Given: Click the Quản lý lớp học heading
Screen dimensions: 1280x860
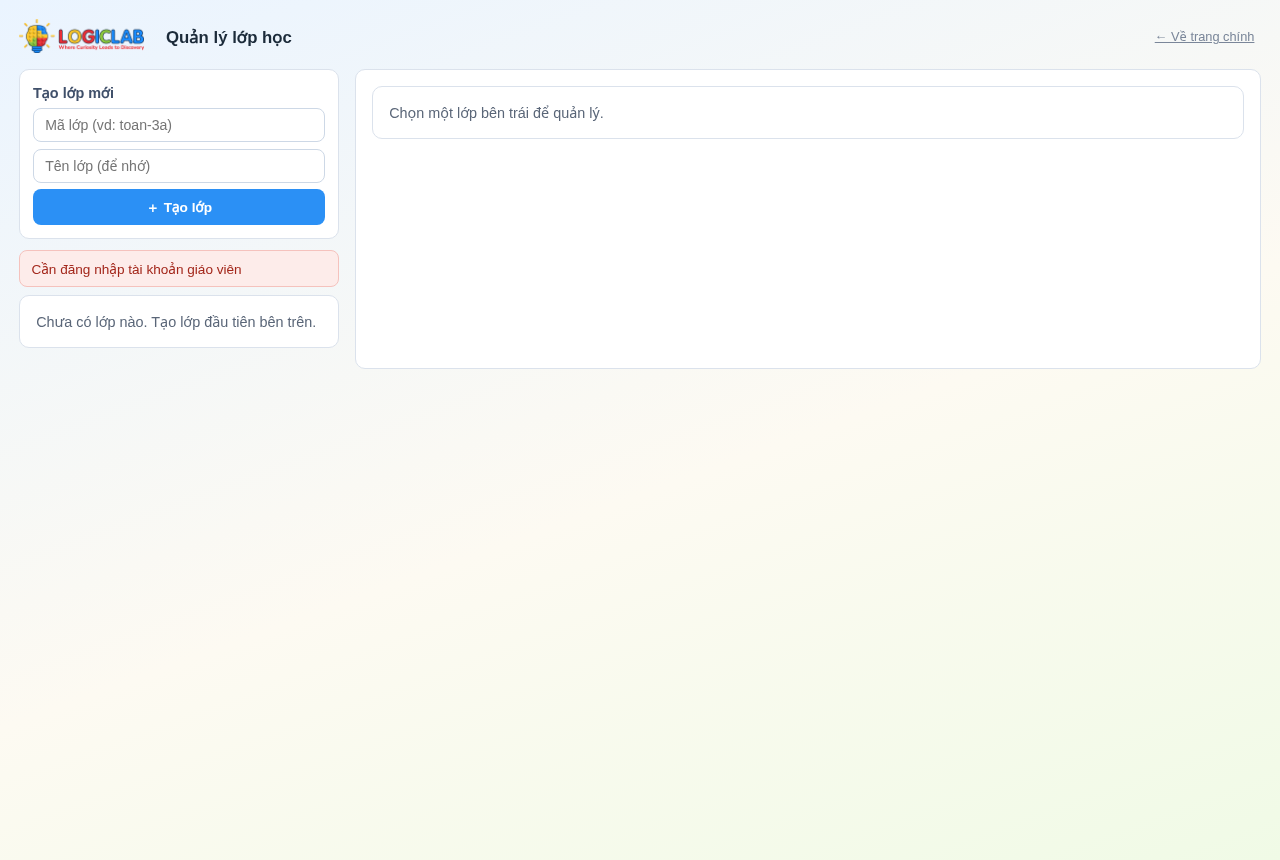Looking at the screenshot, I should click(229, 37).
